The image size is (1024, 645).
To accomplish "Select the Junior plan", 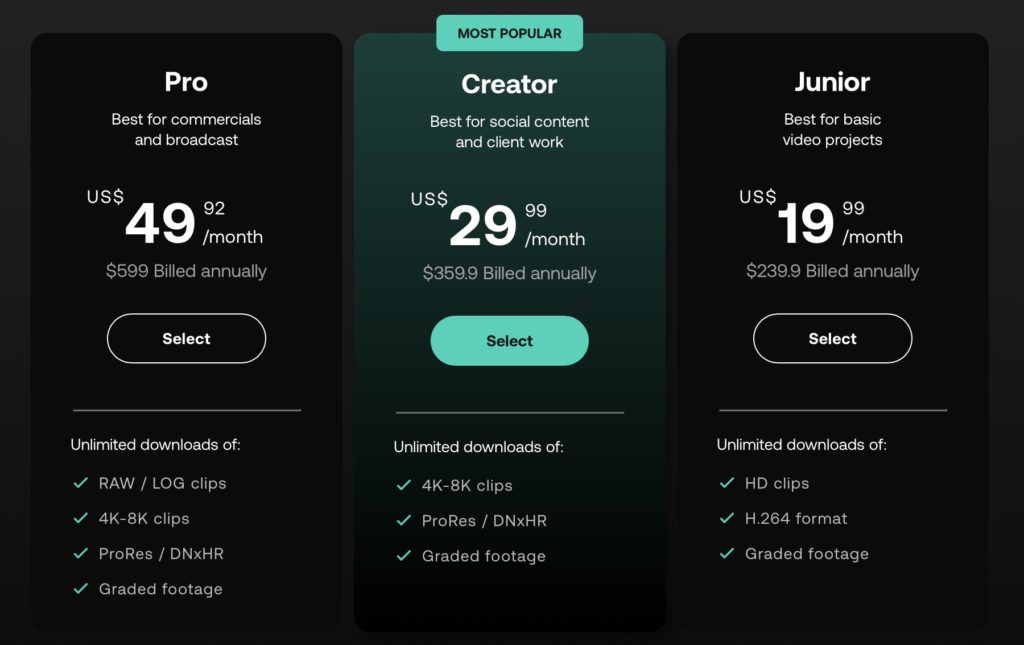I will pos(832,339).
